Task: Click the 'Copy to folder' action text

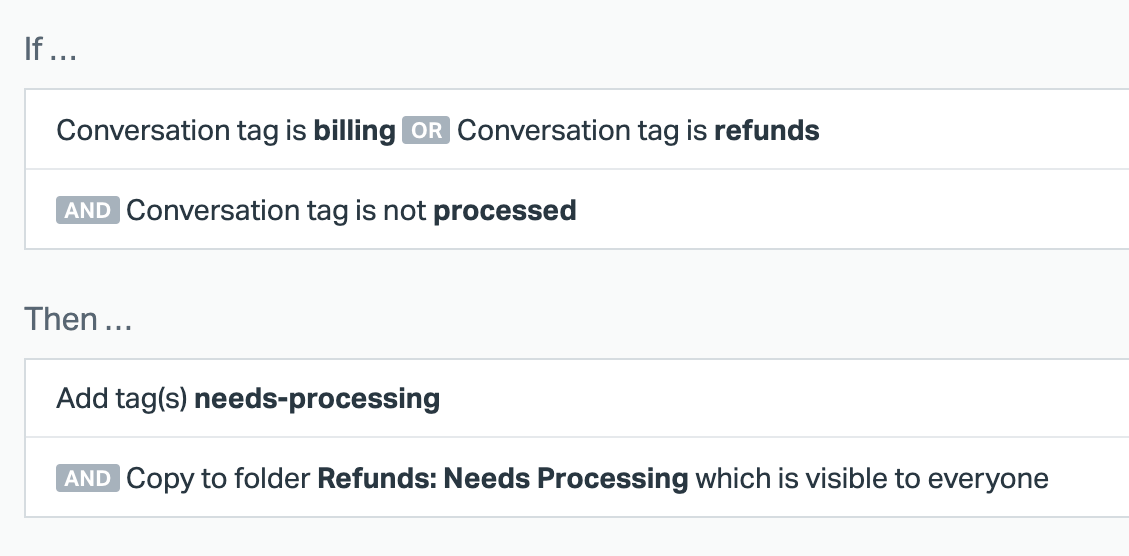Action: [219, 478]
